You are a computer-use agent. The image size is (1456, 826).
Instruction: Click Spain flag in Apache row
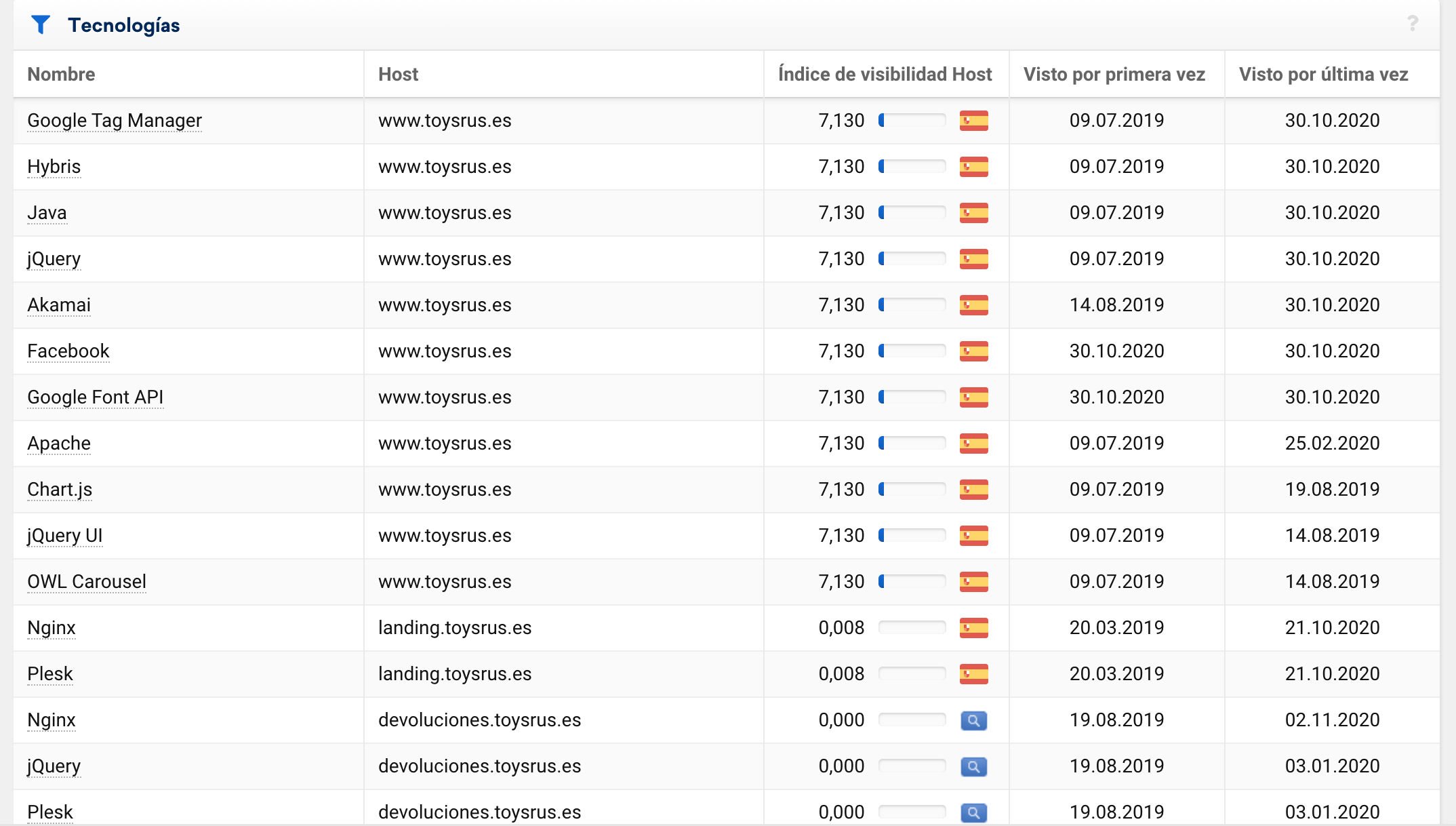973,444
